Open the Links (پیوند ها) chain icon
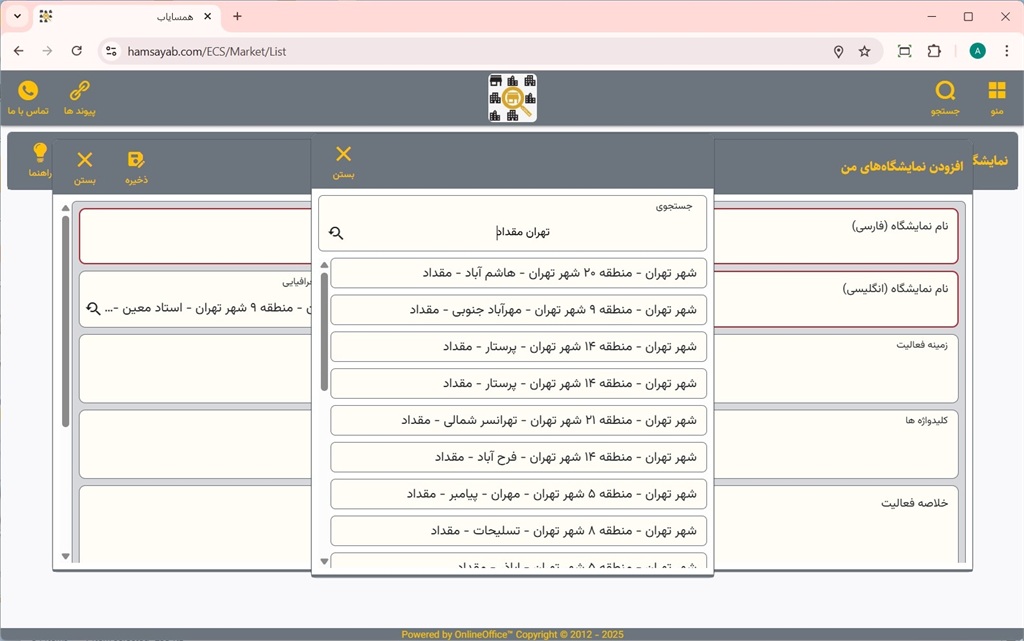 coord(79,92)
